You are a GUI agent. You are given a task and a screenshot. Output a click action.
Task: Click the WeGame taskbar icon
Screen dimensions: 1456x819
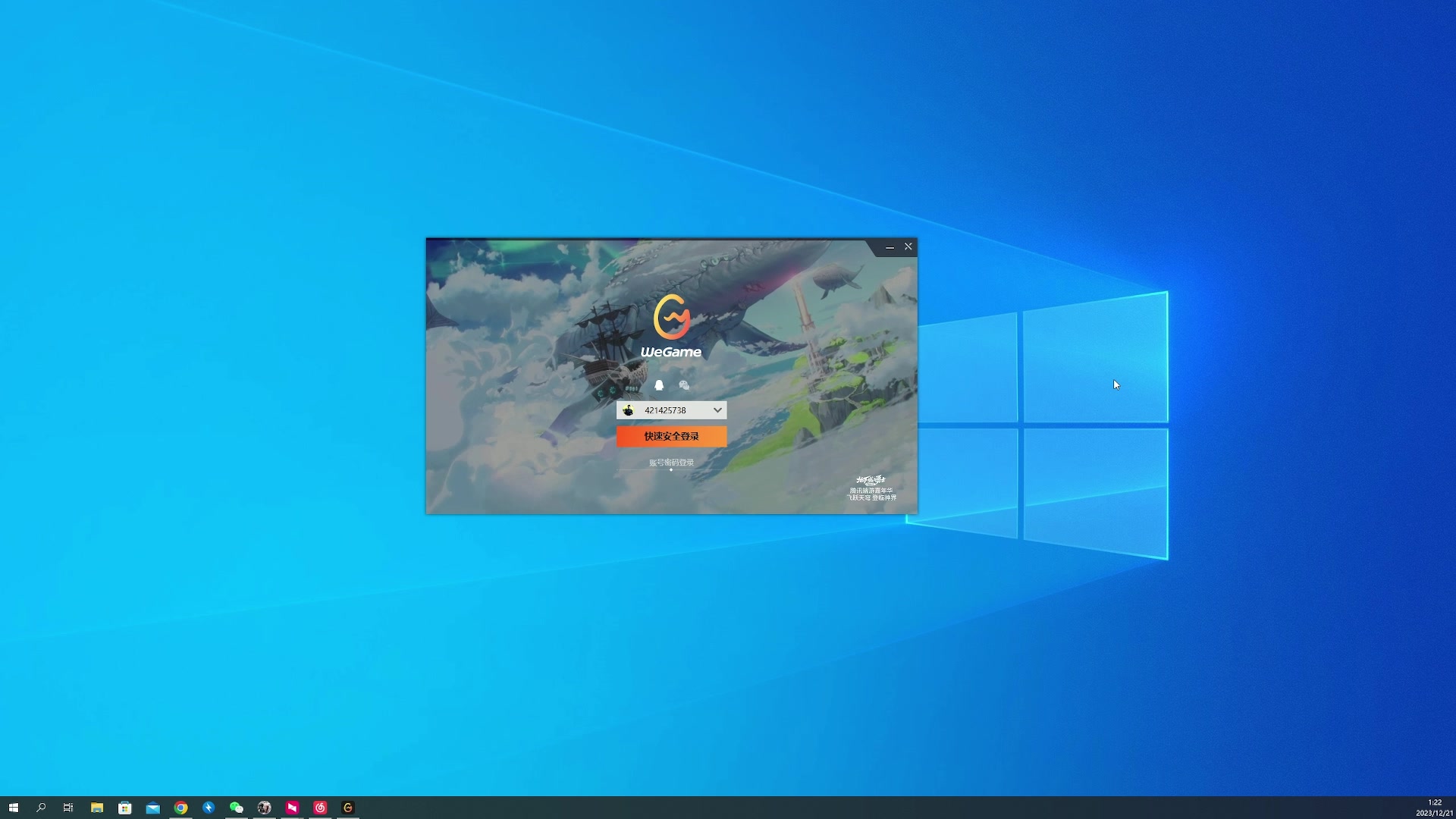pos(348,808)
